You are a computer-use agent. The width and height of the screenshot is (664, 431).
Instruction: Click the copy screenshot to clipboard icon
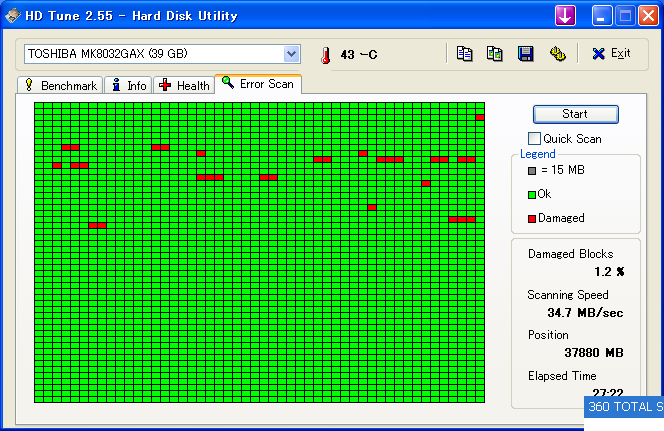point(494,54)
